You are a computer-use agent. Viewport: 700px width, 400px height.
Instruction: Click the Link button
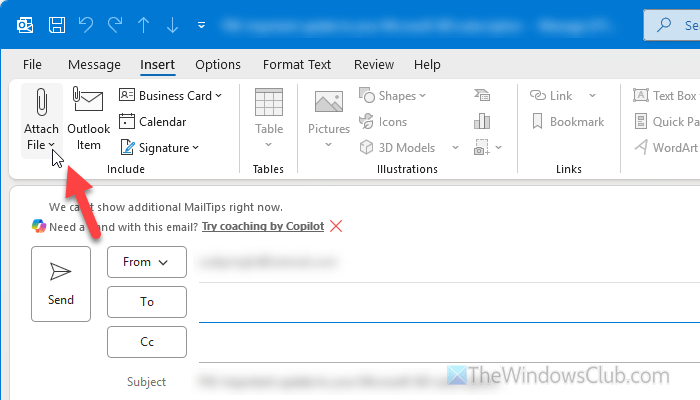pos(551,96)
